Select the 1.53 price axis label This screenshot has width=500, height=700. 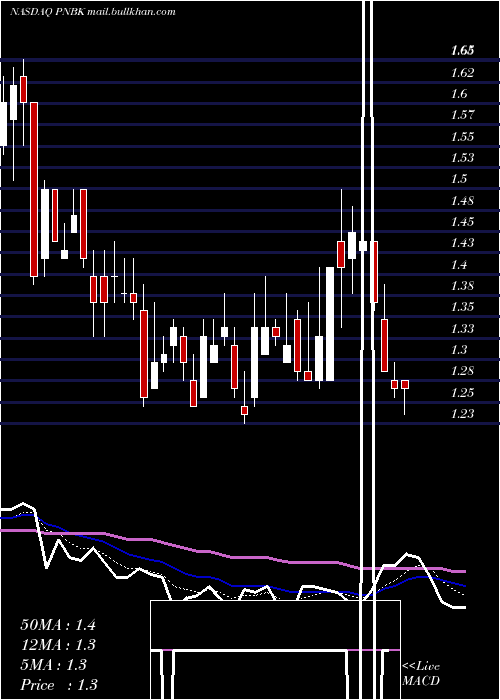(462, 158)
